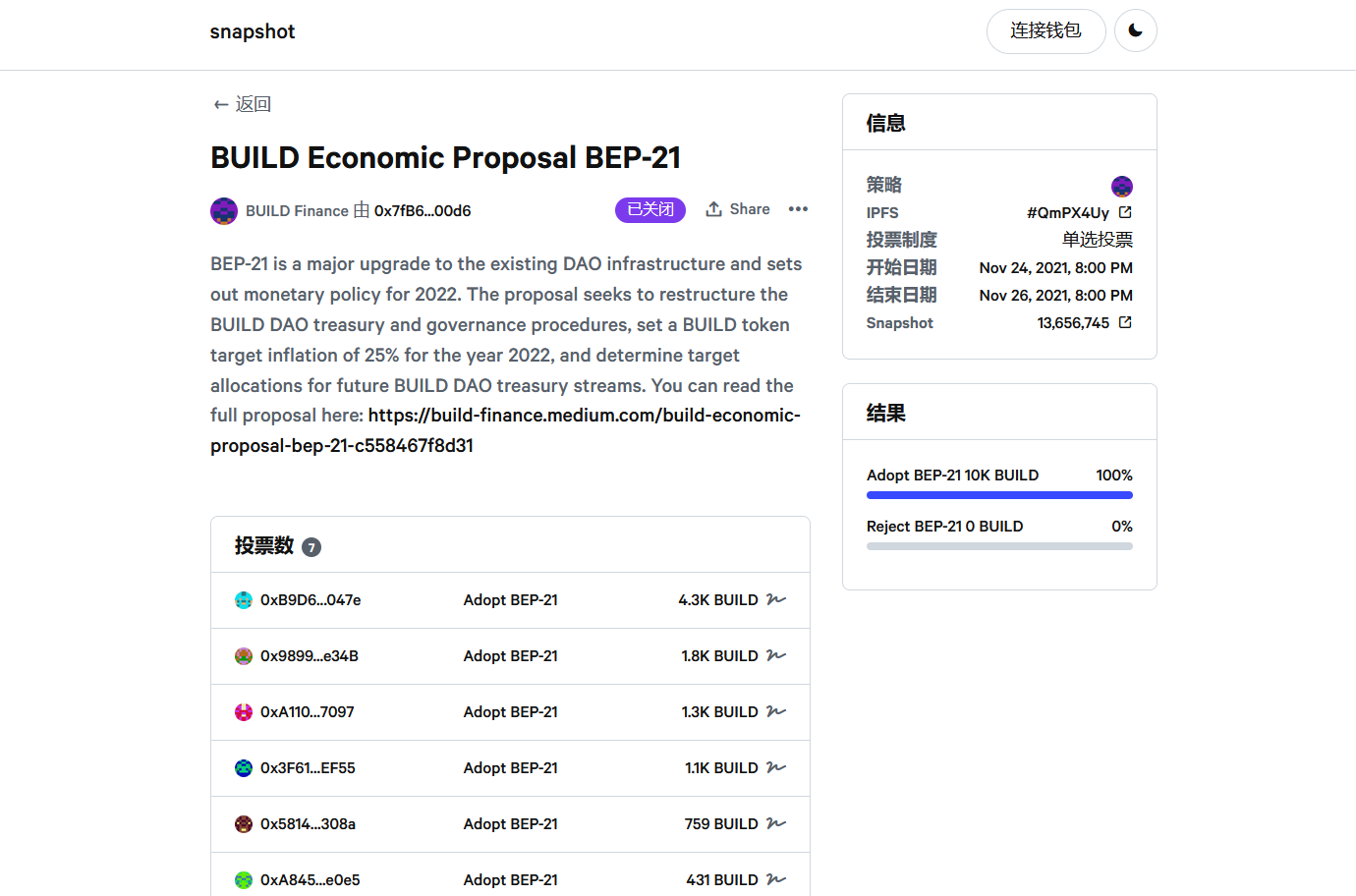1356x896 pixels.
Task: Click external link icon beside block number
Action: [1125, 322]
